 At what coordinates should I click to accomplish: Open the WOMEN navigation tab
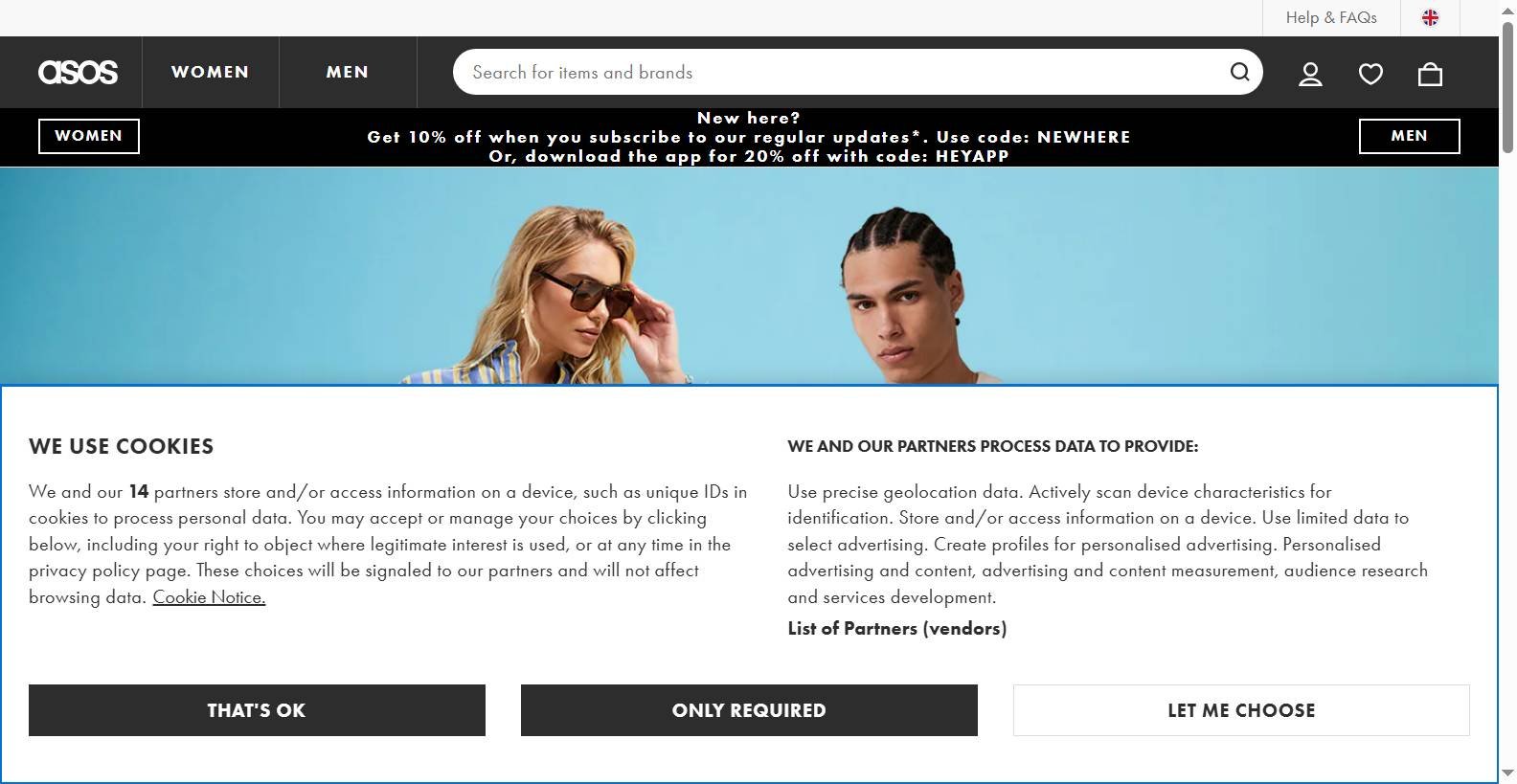[210, 72]
